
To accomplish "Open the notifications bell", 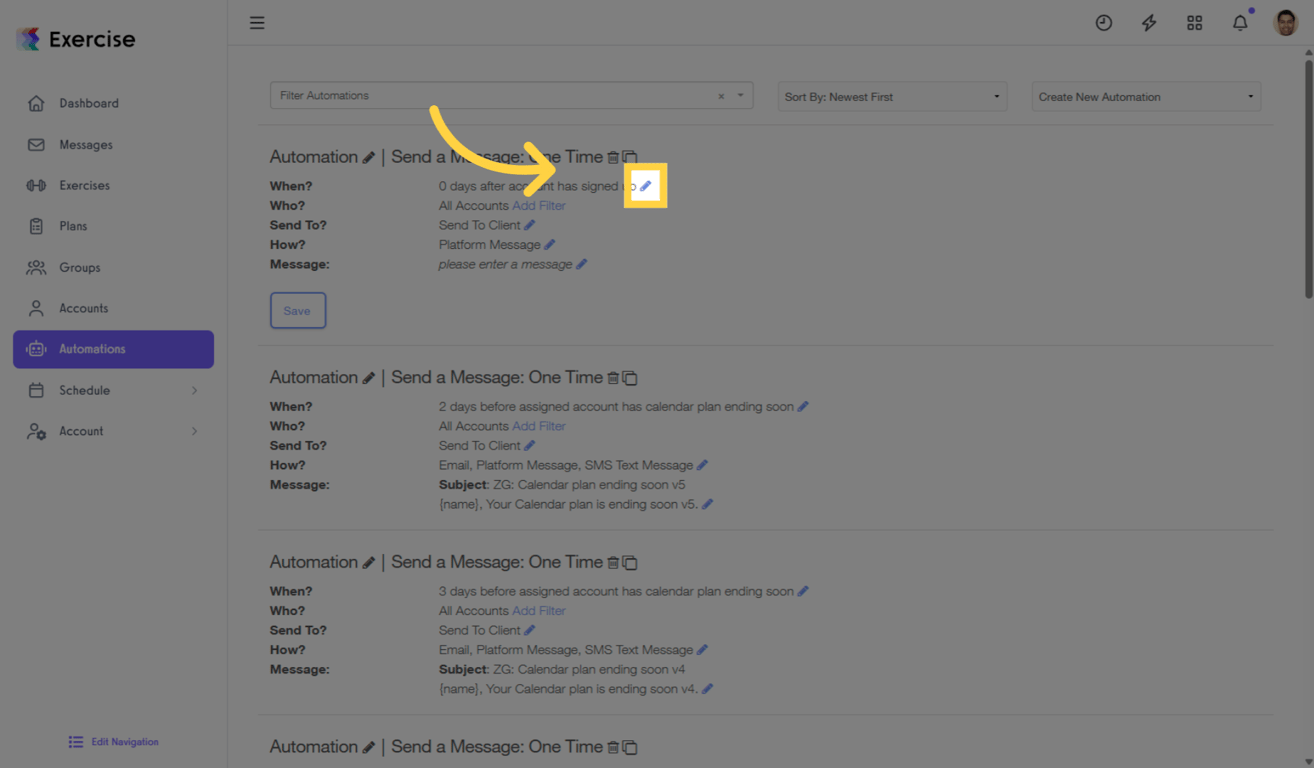I will [1240, 22].
